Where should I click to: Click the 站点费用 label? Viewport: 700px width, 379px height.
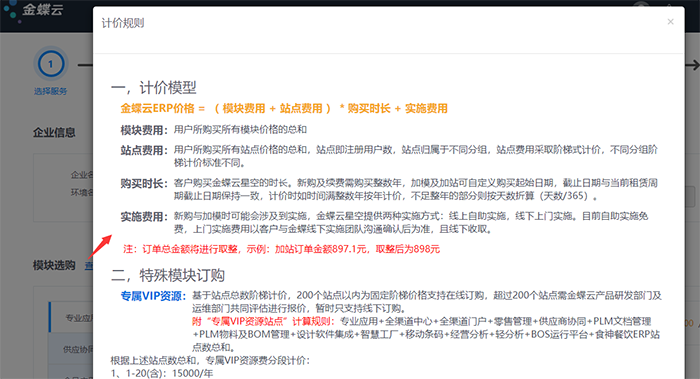(x=144, y=150)
